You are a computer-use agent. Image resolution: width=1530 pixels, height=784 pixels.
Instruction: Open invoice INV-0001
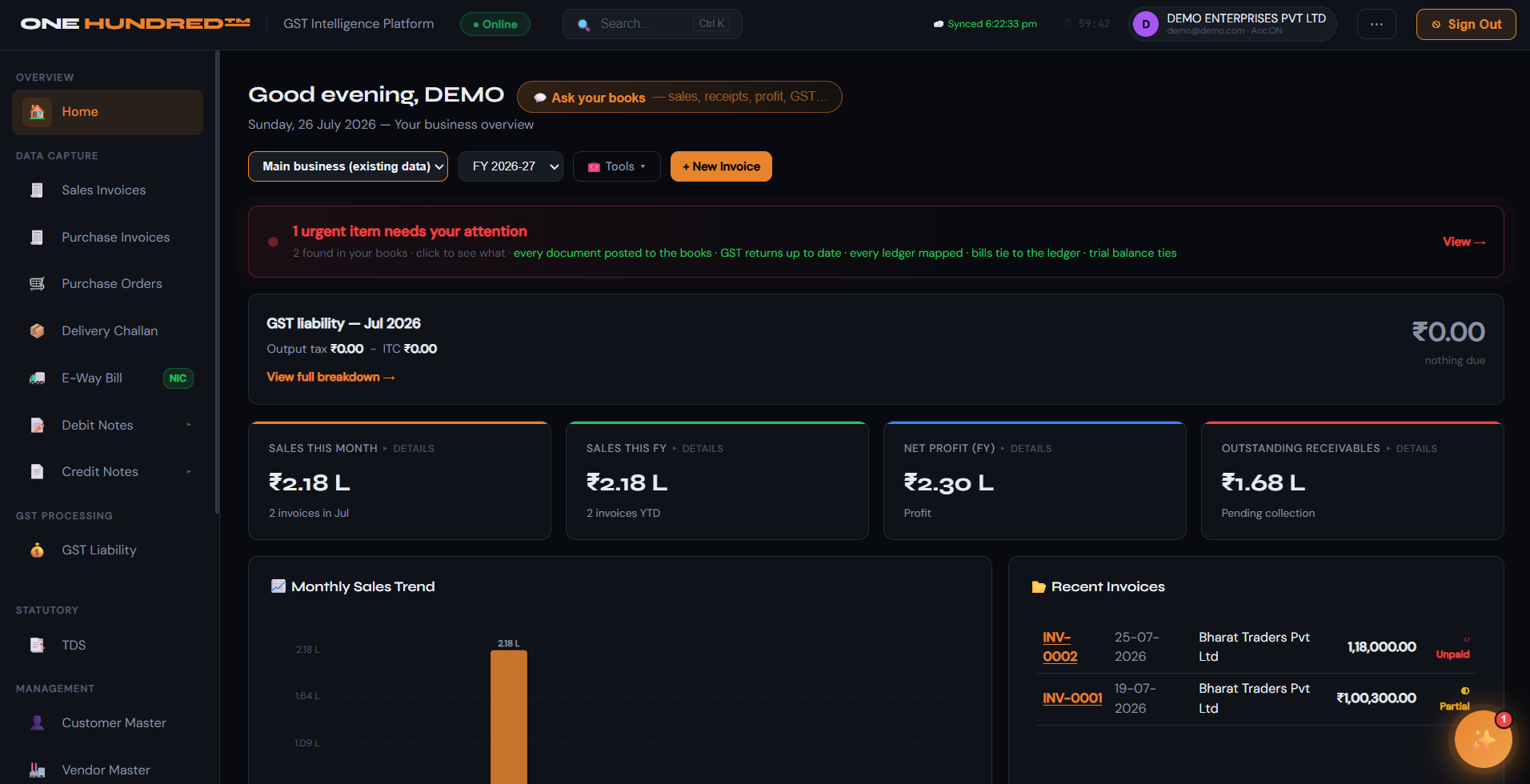click(1072, 698)
